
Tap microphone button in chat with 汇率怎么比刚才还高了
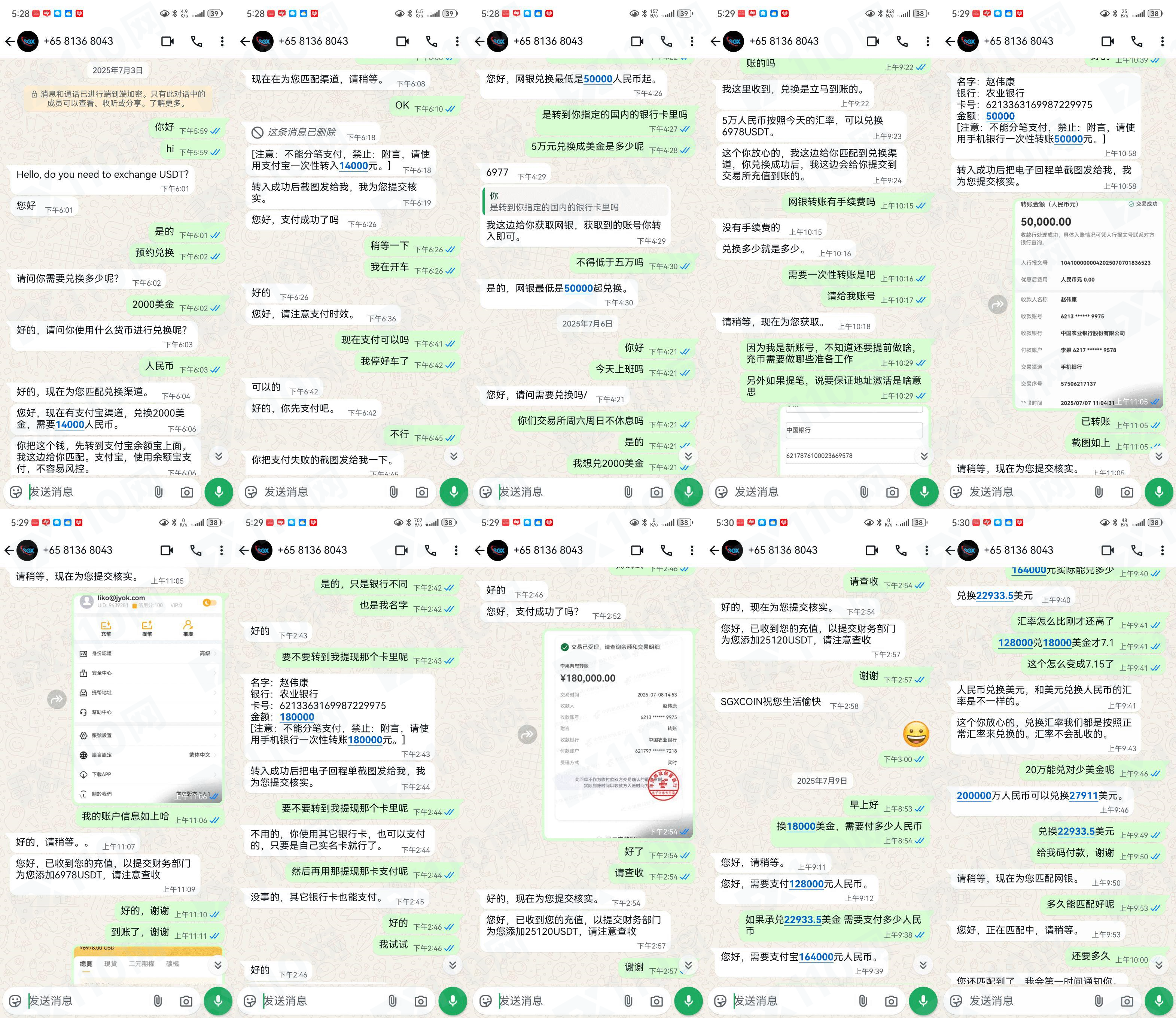[x=1158, y=1001]
